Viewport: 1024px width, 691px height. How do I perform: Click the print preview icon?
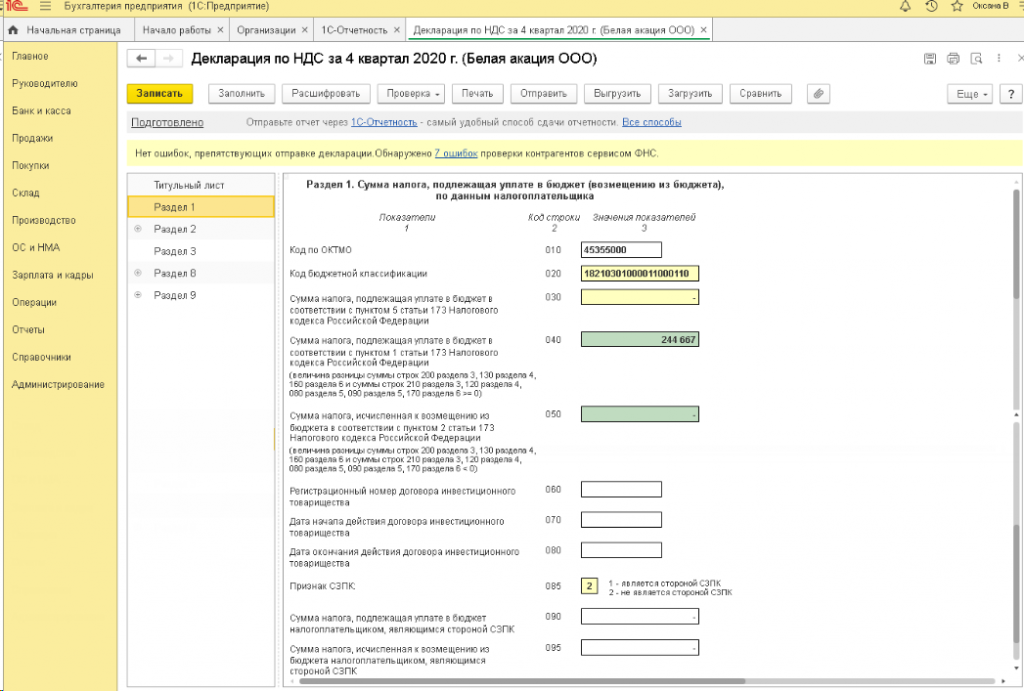976,59
